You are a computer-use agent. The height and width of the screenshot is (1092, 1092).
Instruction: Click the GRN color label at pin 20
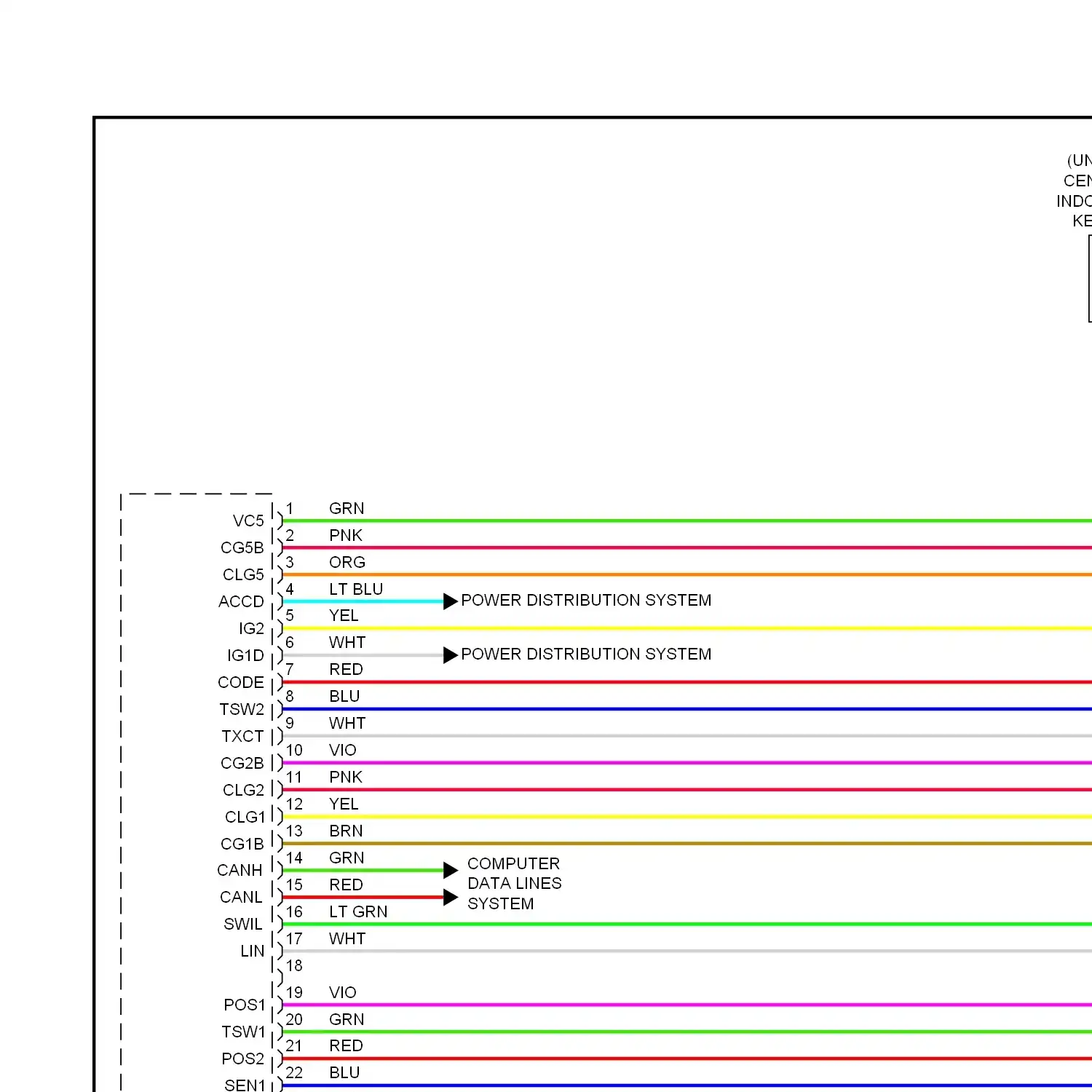347,1020
